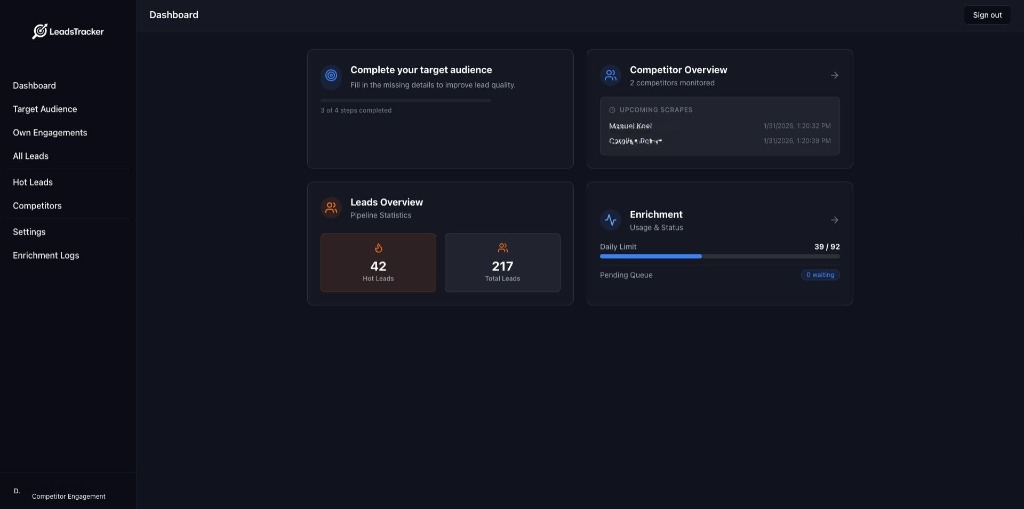Click the LeadsTracker logo icon
The image size is (1024, 509).
tap(40, 31)
